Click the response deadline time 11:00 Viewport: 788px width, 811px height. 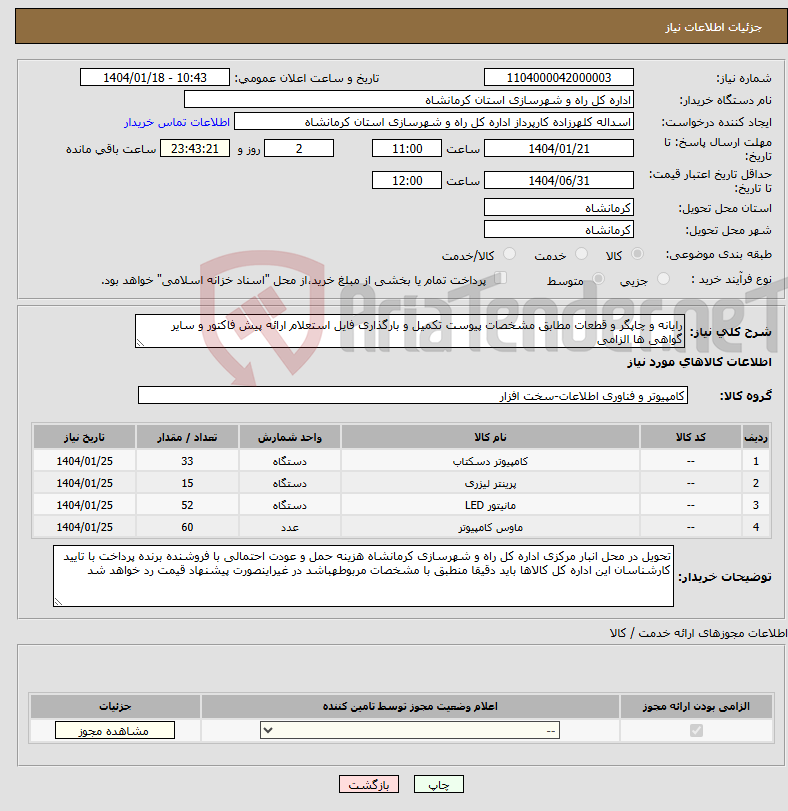[407, 148]
